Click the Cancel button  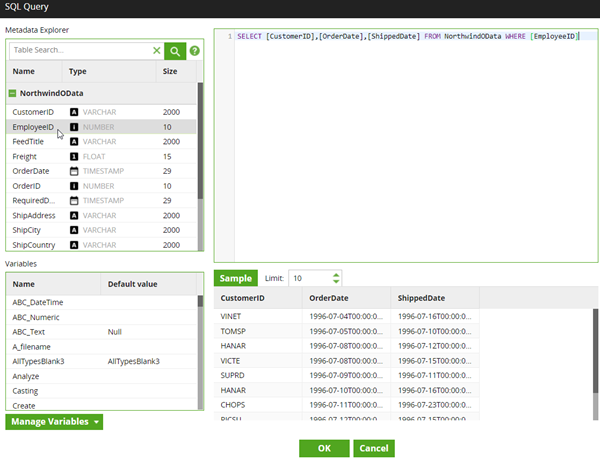click(x=374, y=448)
